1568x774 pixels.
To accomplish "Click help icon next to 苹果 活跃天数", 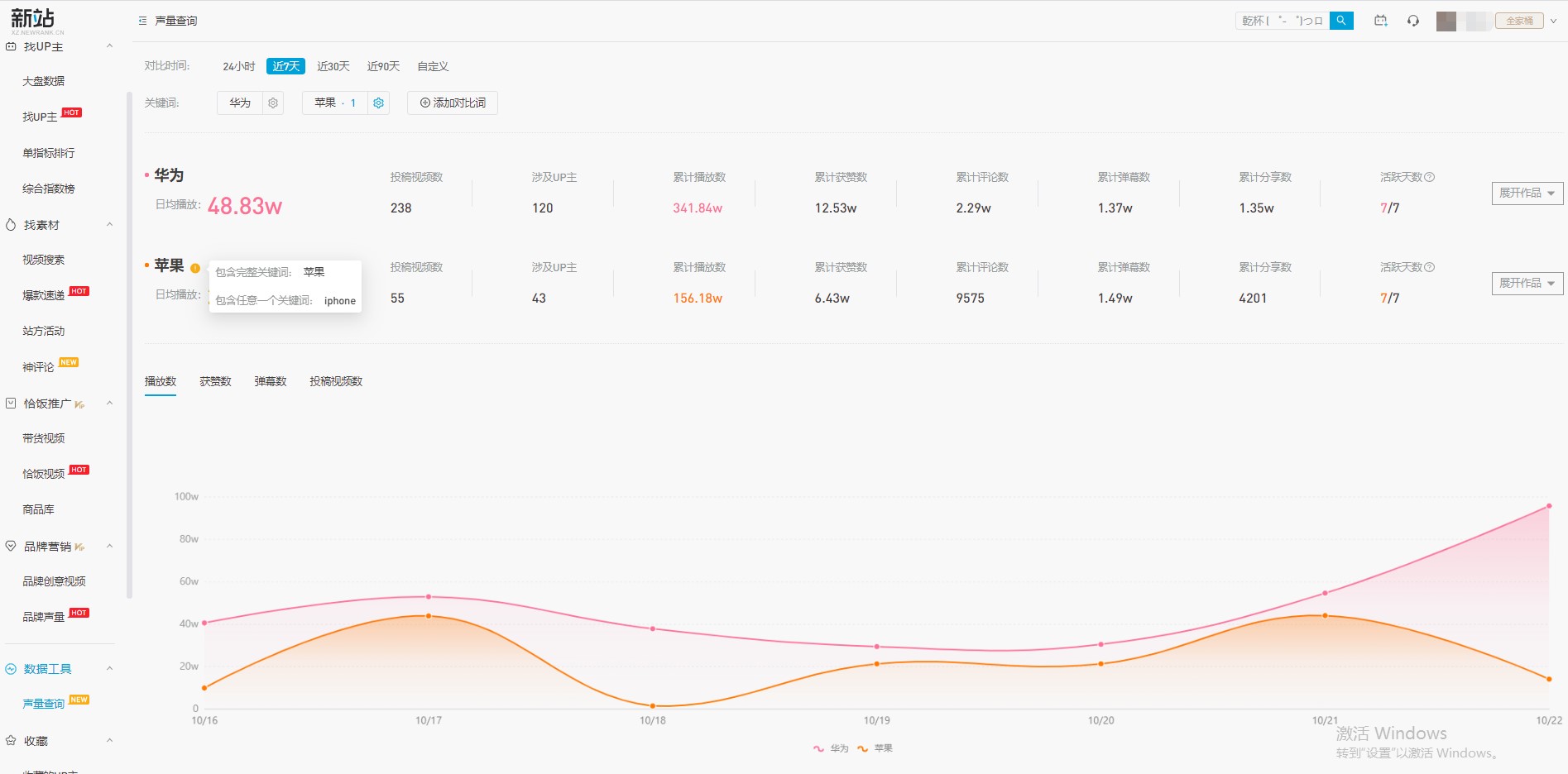I will click(1430, 267).
